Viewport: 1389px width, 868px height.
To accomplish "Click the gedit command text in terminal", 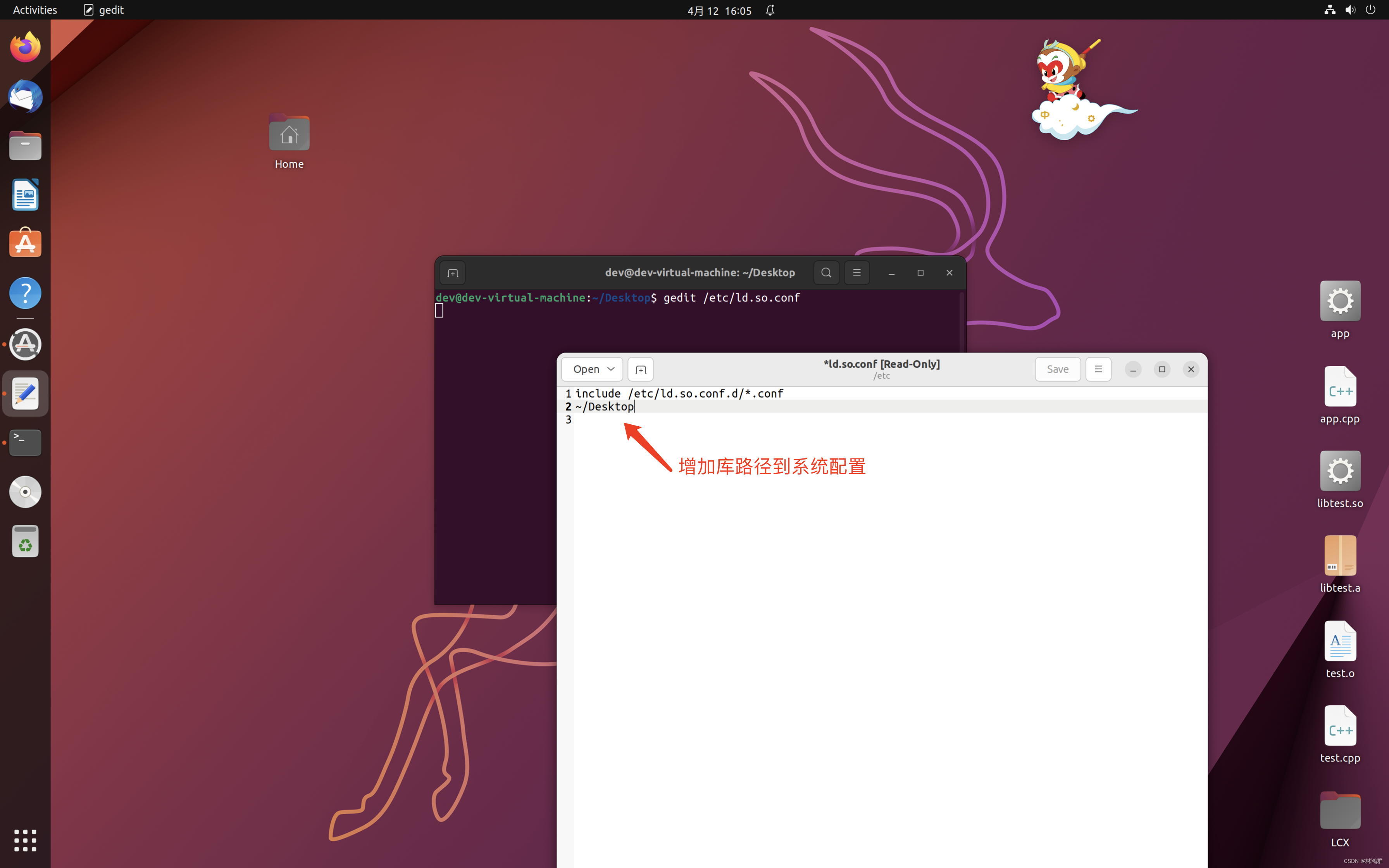I will (732, 297).
